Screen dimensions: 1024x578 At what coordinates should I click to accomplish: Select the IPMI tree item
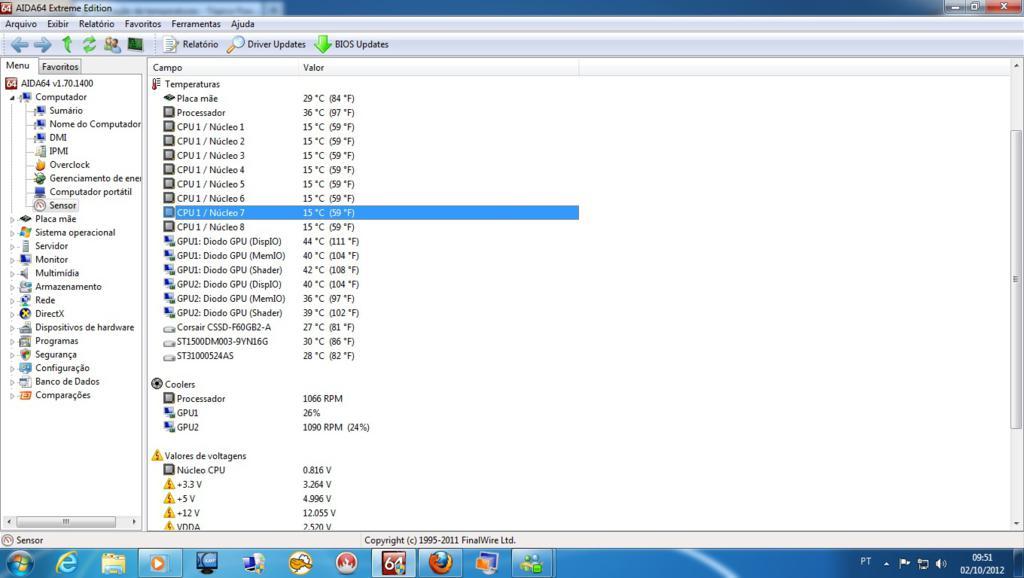[59, 151]
